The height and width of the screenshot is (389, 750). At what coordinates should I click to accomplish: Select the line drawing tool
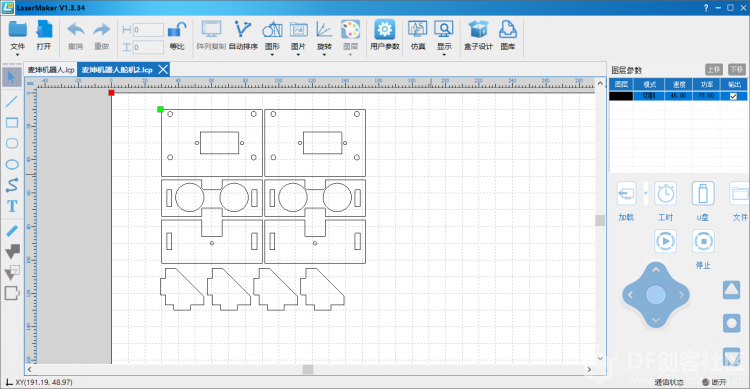12,101
